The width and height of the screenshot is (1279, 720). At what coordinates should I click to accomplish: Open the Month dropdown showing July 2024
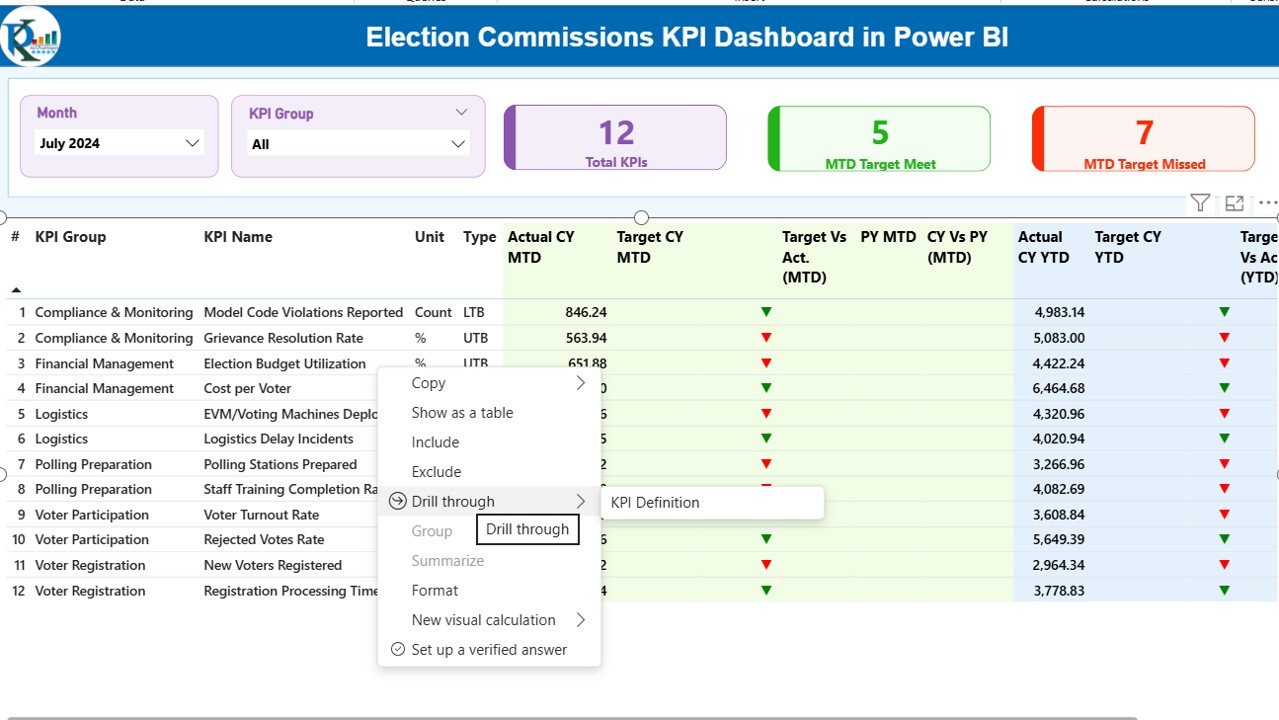(x=120, y=143)
